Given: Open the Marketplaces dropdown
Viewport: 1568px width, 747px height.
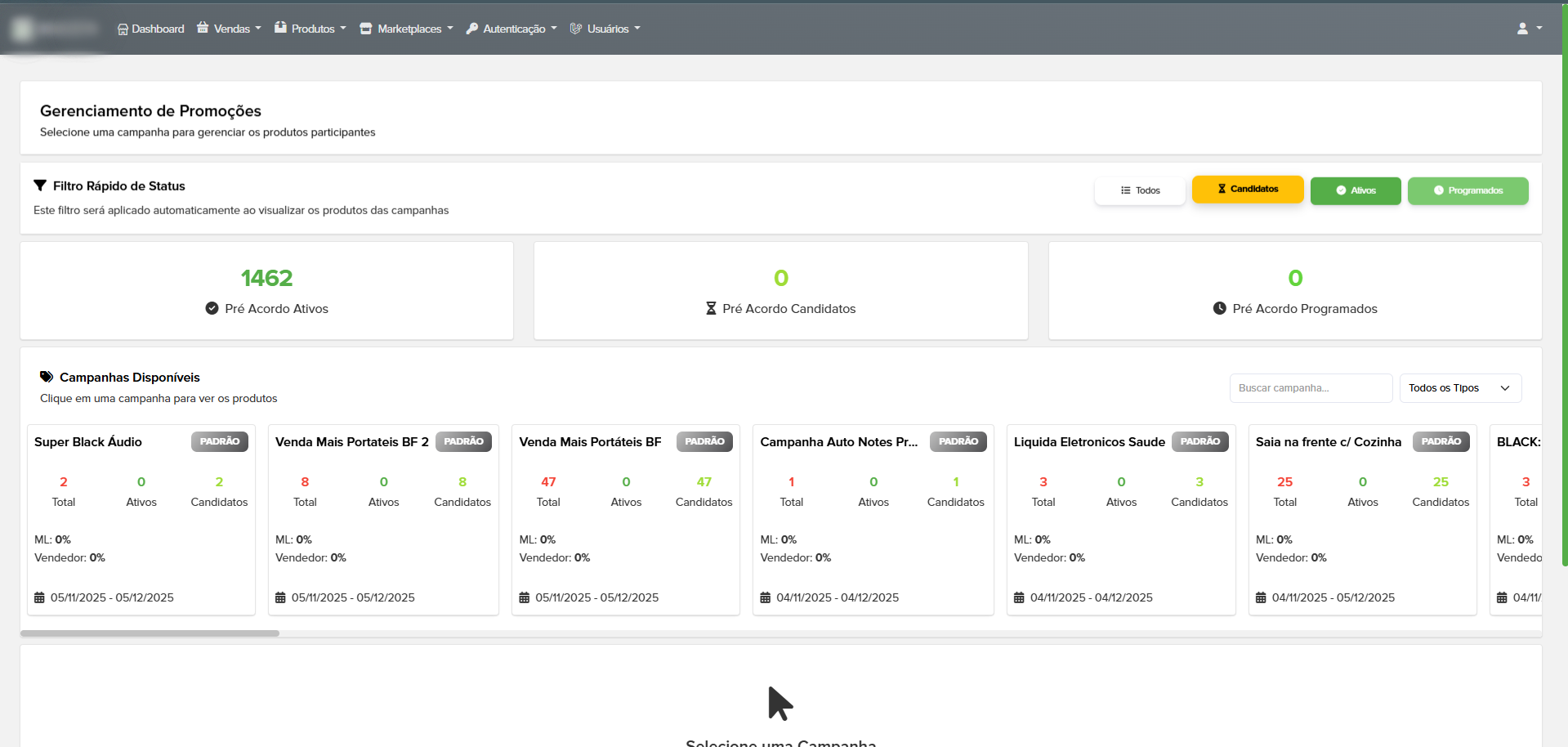Looking at the screenshot, I should 405,29.
